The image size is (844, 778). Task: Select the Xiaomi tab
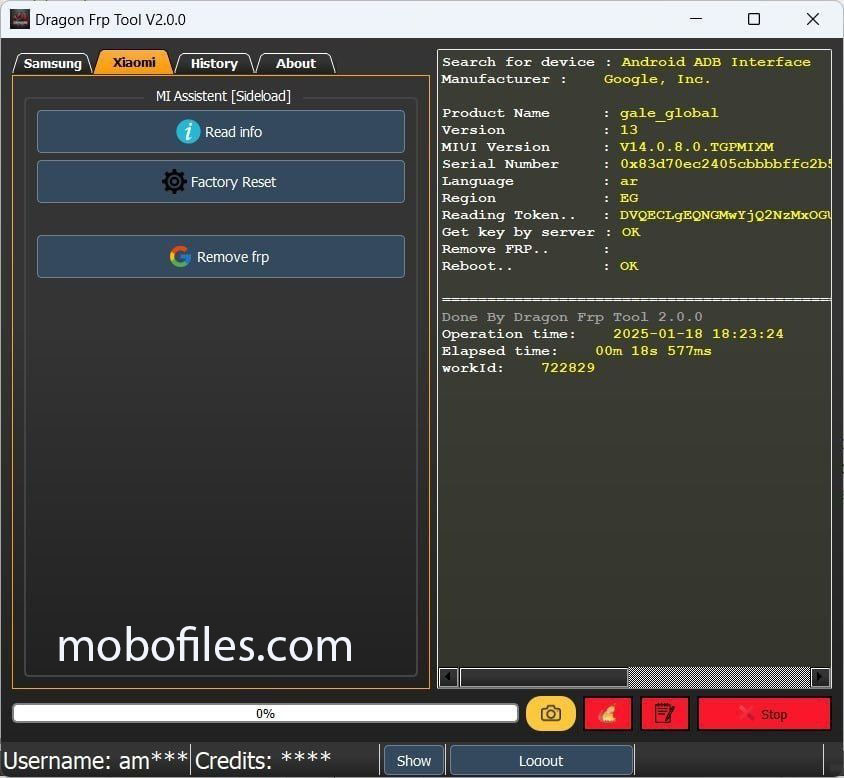click(134, 62)
